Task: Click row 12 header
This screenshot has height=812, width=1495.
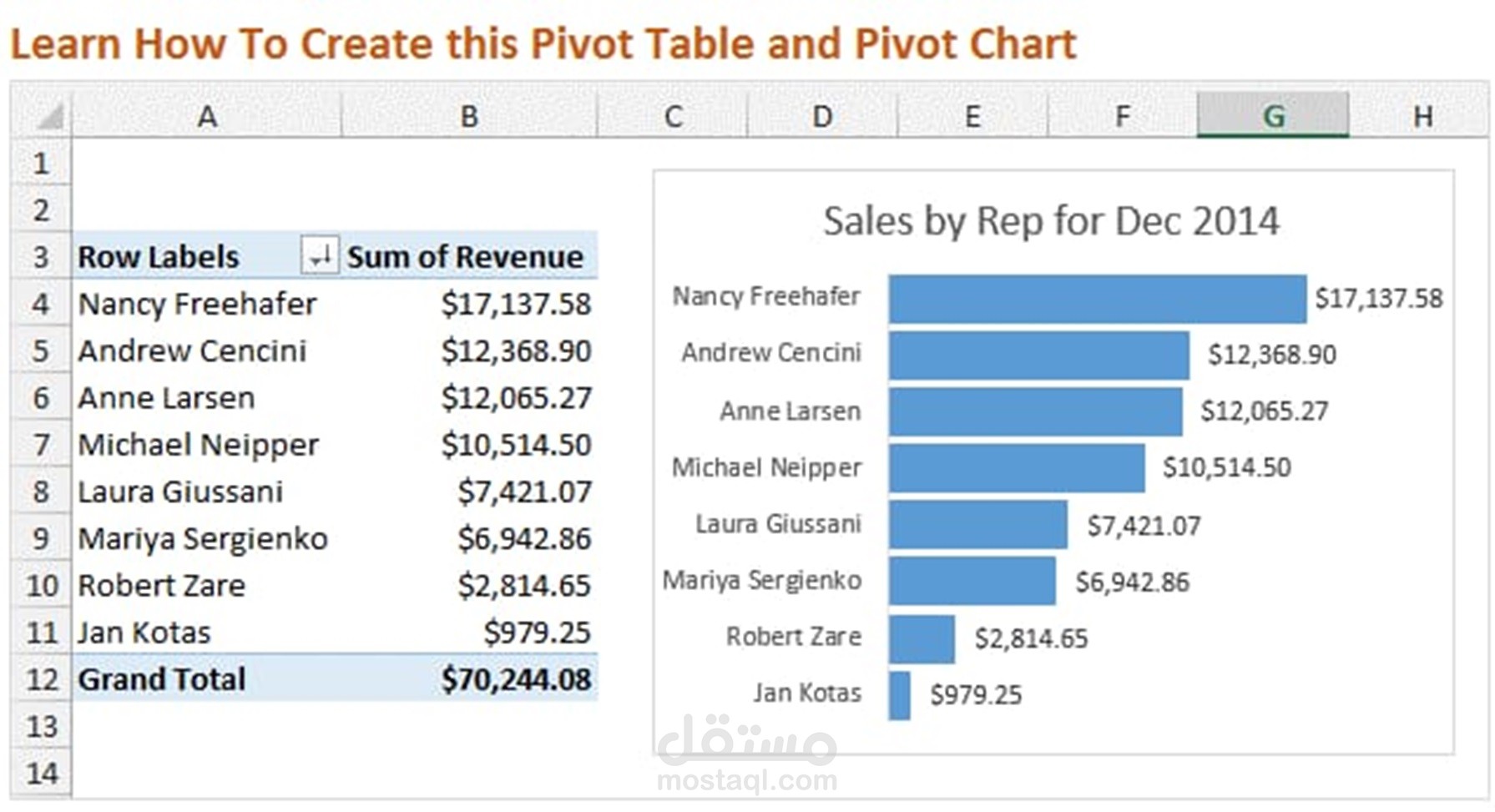Action: pyautogui.click(x=42, y=679)
